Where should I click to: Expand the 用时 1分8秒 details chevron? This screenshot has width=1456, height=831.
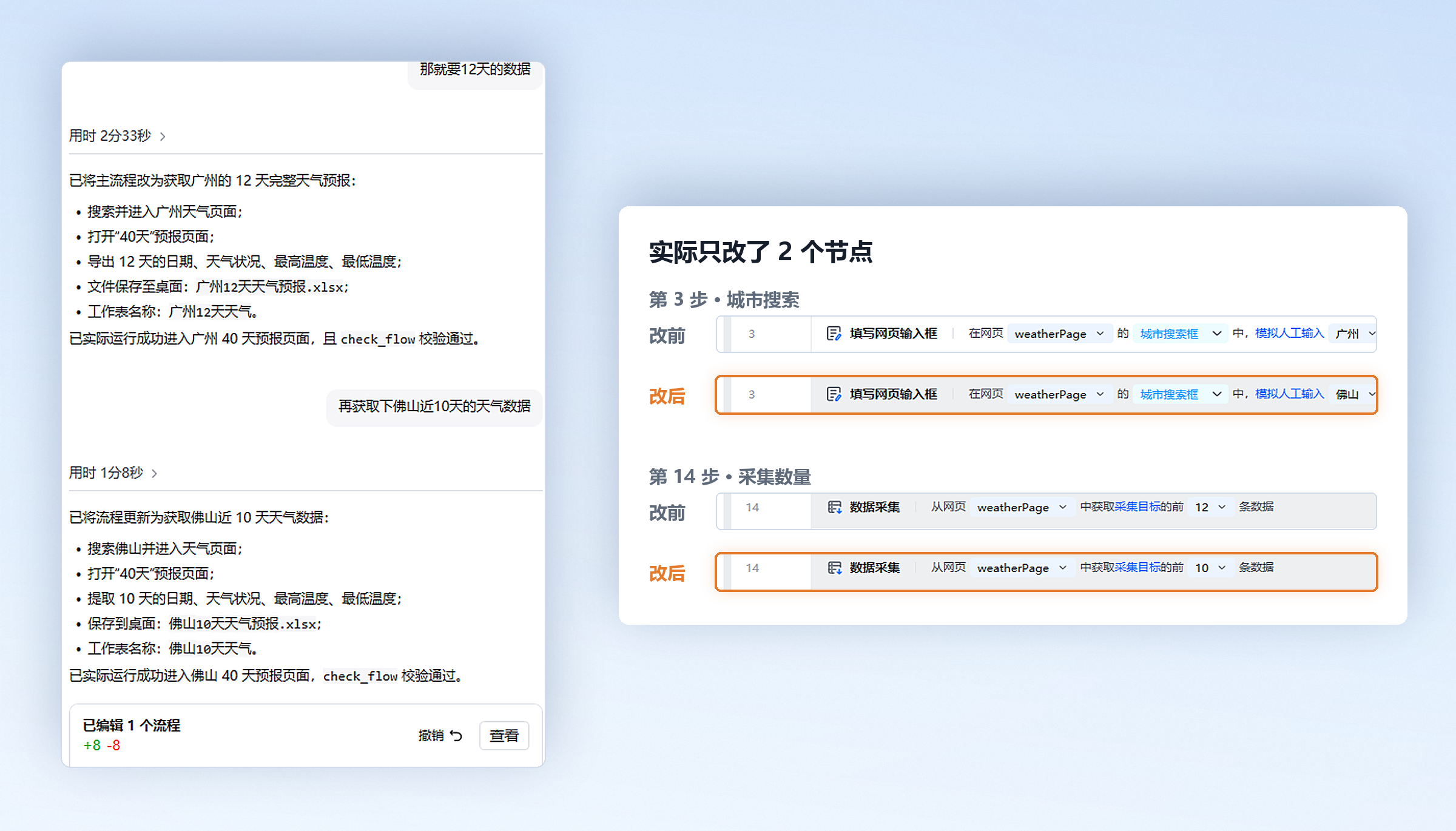154,473
